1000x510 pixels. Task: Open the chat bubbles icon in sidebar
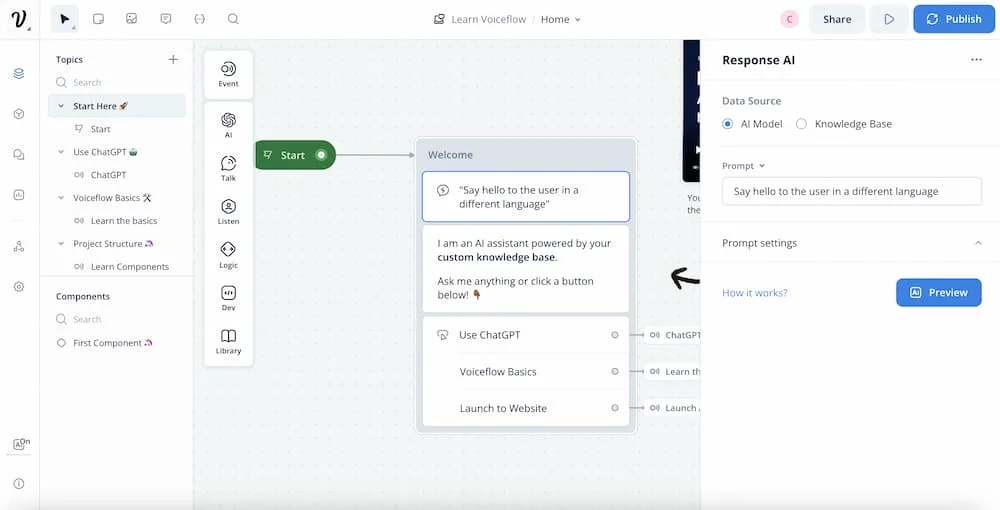[x=19, y=155]
